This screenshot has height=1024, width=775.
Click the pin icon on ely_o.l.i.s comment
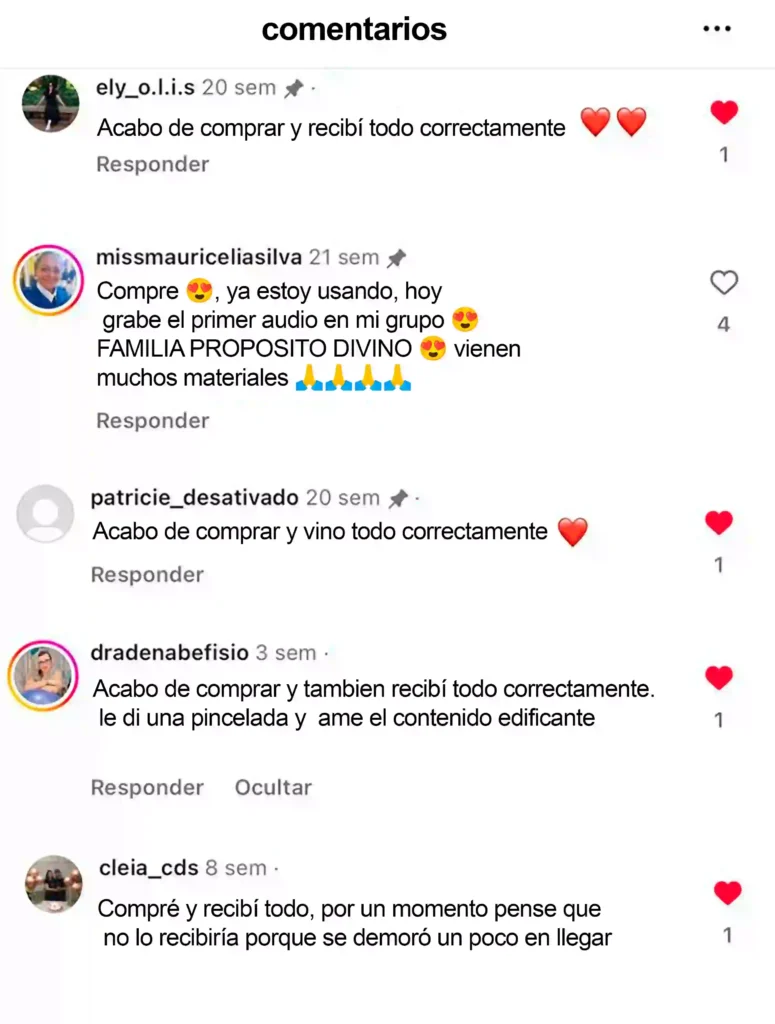[x=294, y=88]
